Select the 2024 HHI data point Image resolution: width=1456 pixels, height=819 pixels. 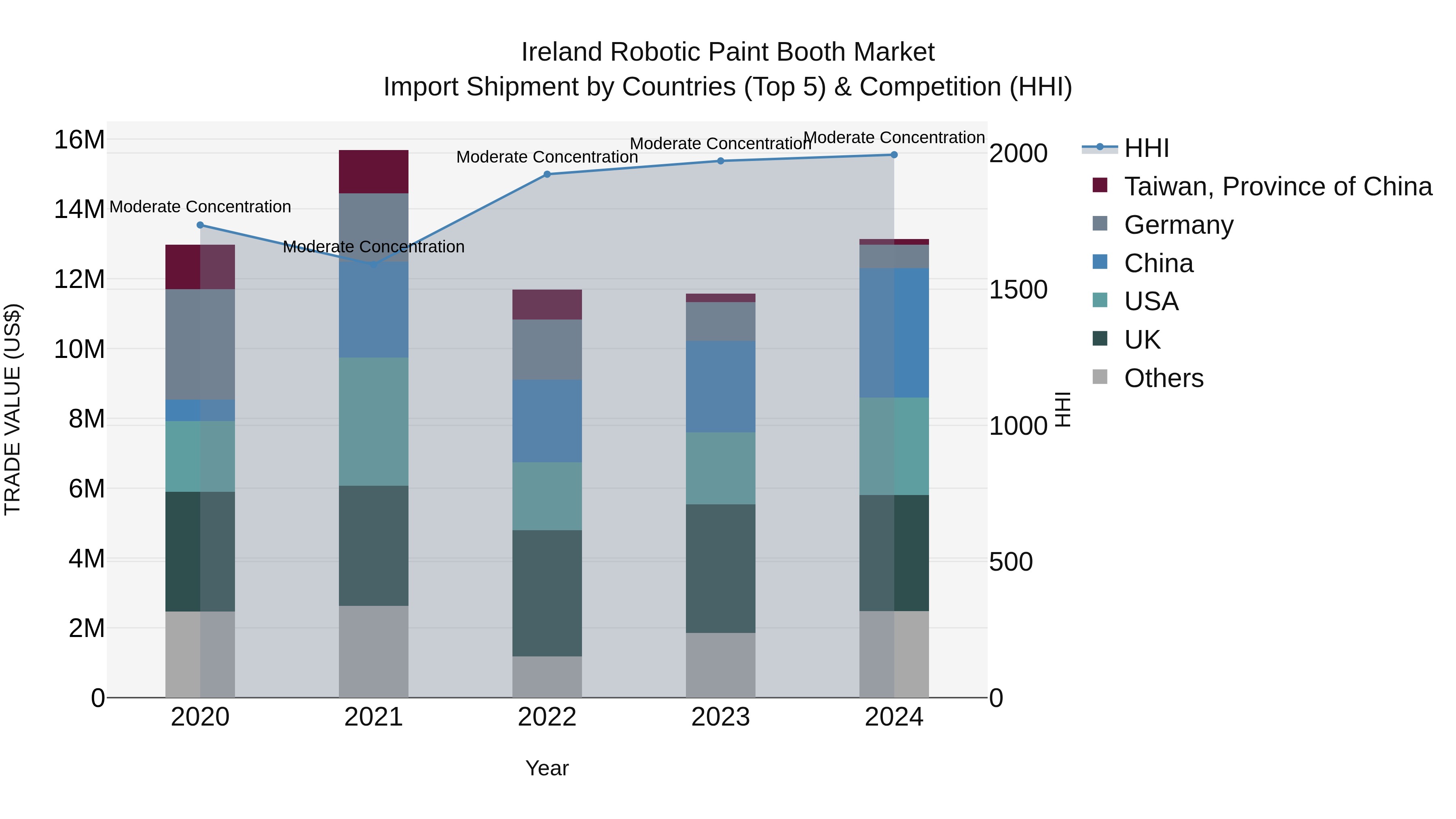tap(894, 155)
